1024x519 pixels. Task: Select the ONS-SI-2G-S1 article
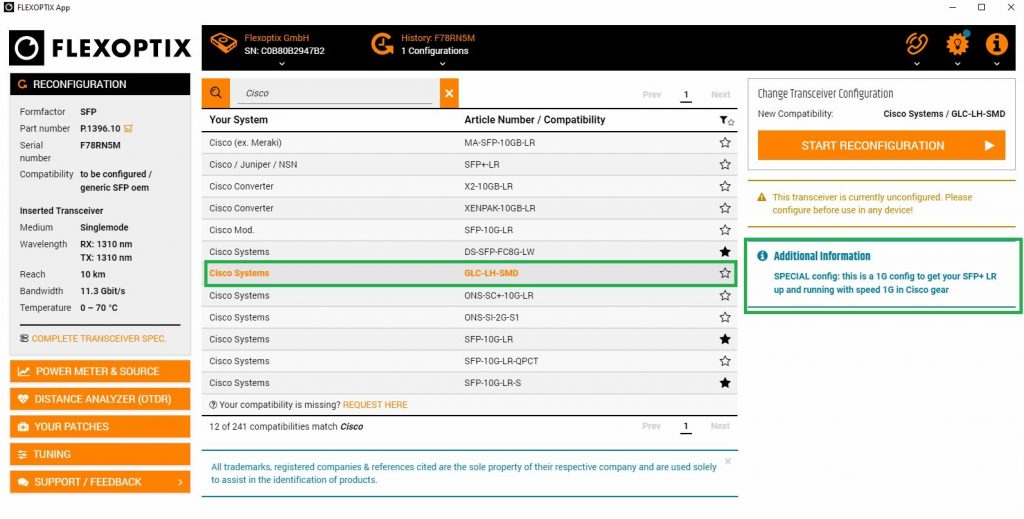[492, 317]
